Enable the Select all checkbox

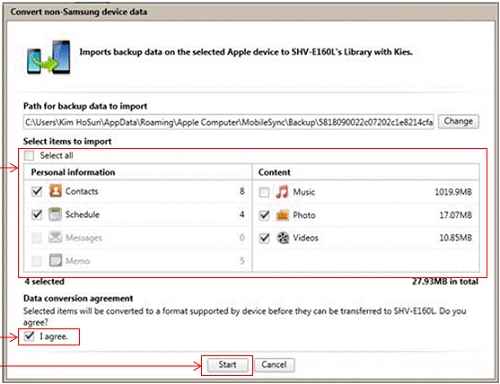click(x=29, y=155)
